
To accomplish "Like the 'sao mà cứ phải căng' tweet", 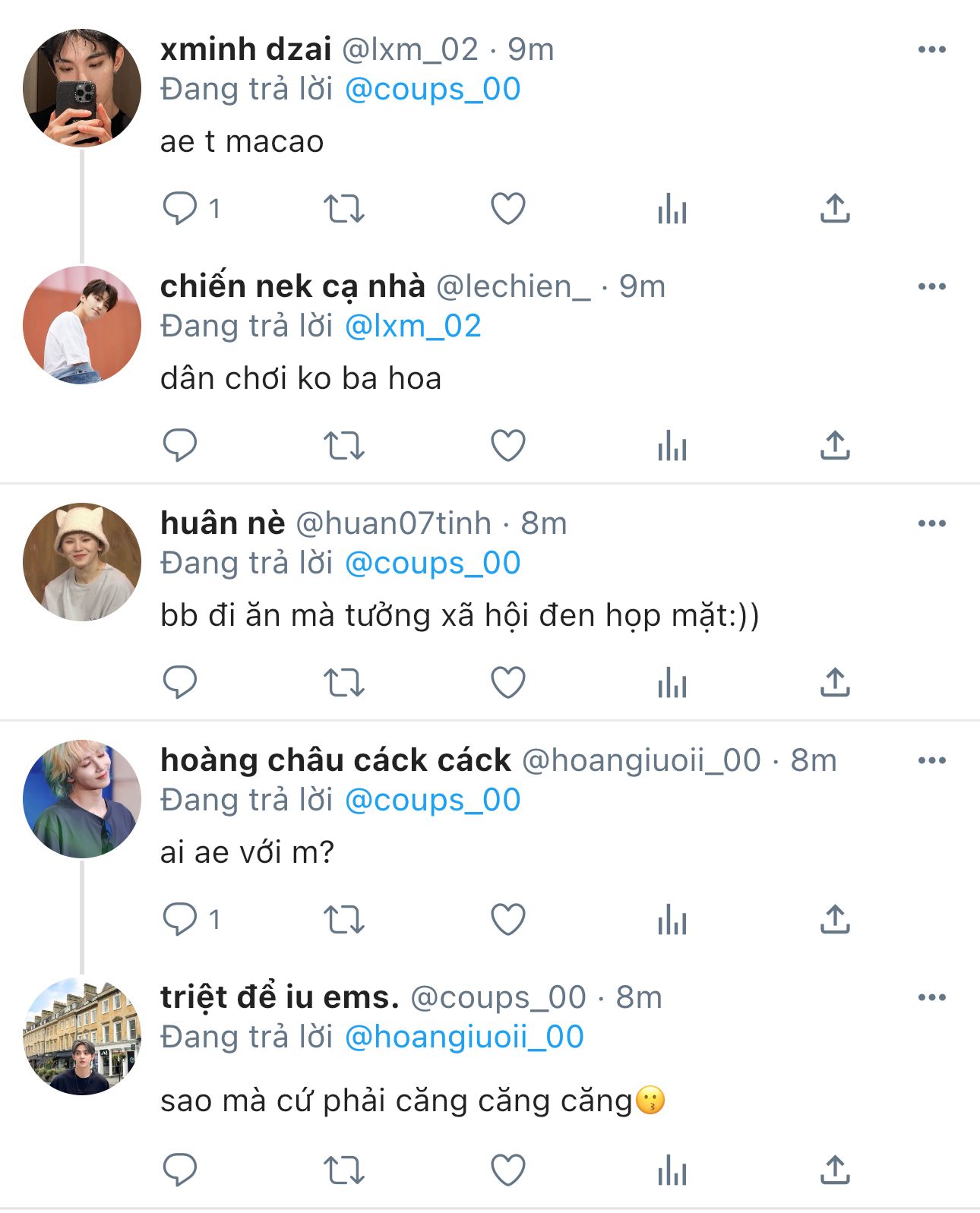I will pos(508,1170).
